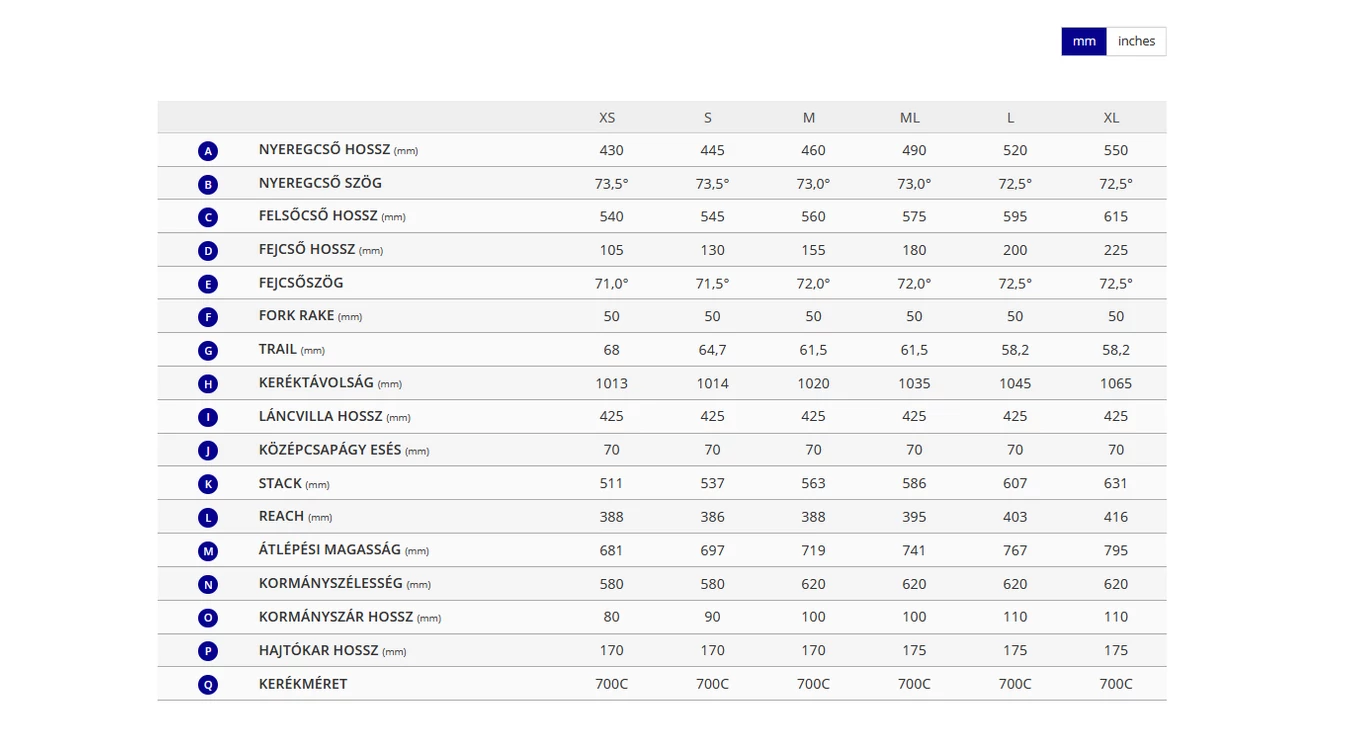Click the G badge next to Trail
The image size is (1350, 750).
tap(208, 351)
